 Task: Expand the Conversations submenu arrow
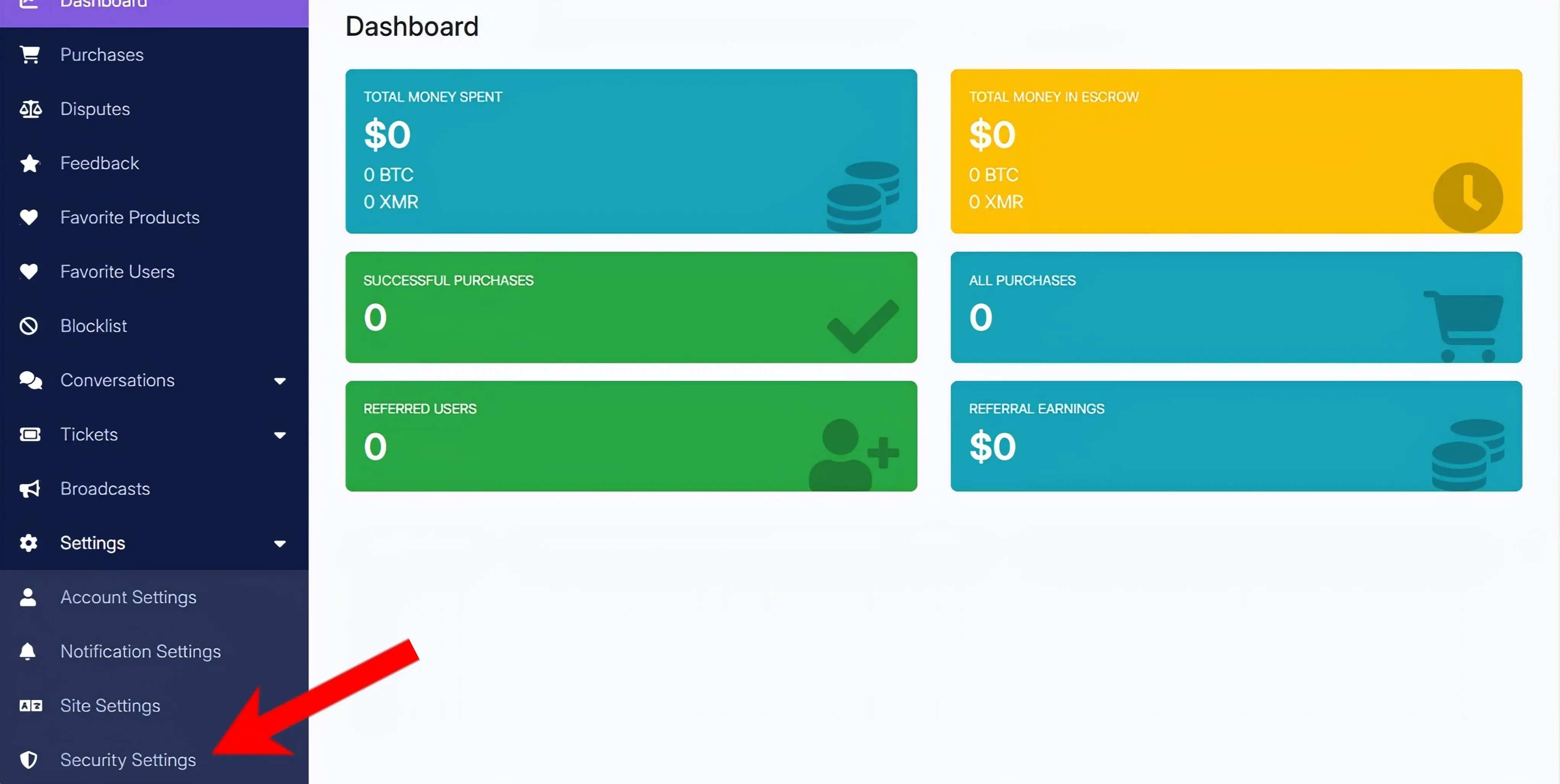coord(280,381)
